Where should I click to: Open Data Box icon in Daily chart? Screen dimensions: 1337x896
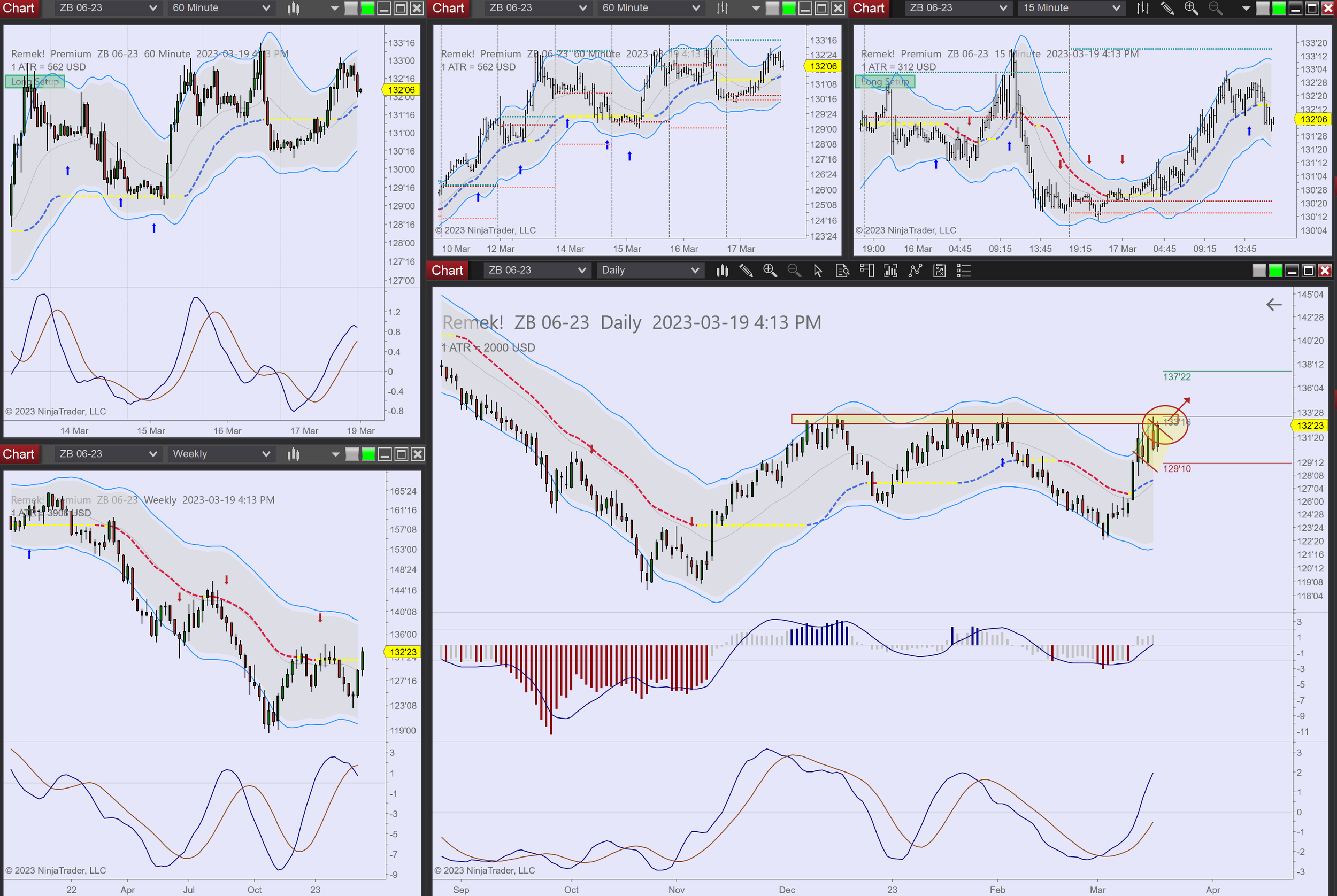pos(842,271)
